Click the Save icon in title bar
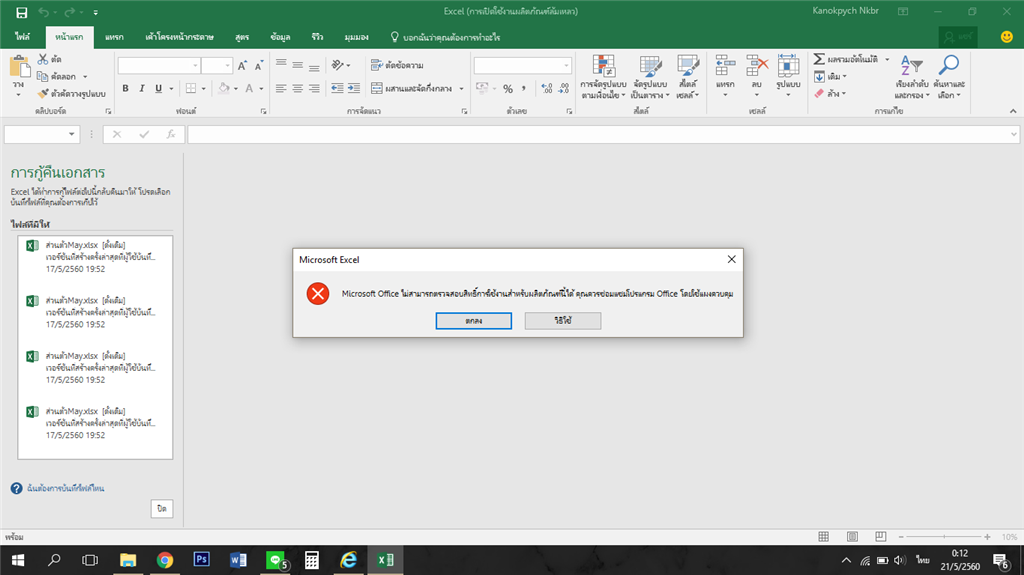Screen dimensions: 1024x575 (x=22, y=12)
